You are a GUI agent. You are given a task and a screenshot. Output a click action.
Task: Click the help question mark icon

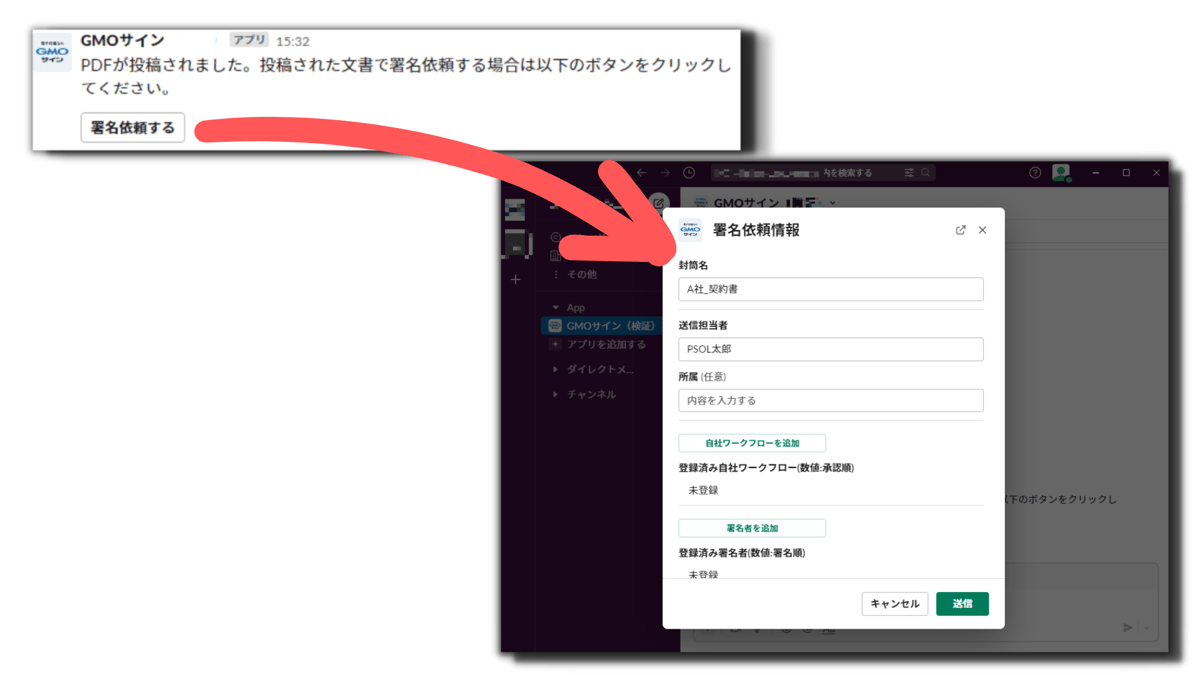point(1034,172)
